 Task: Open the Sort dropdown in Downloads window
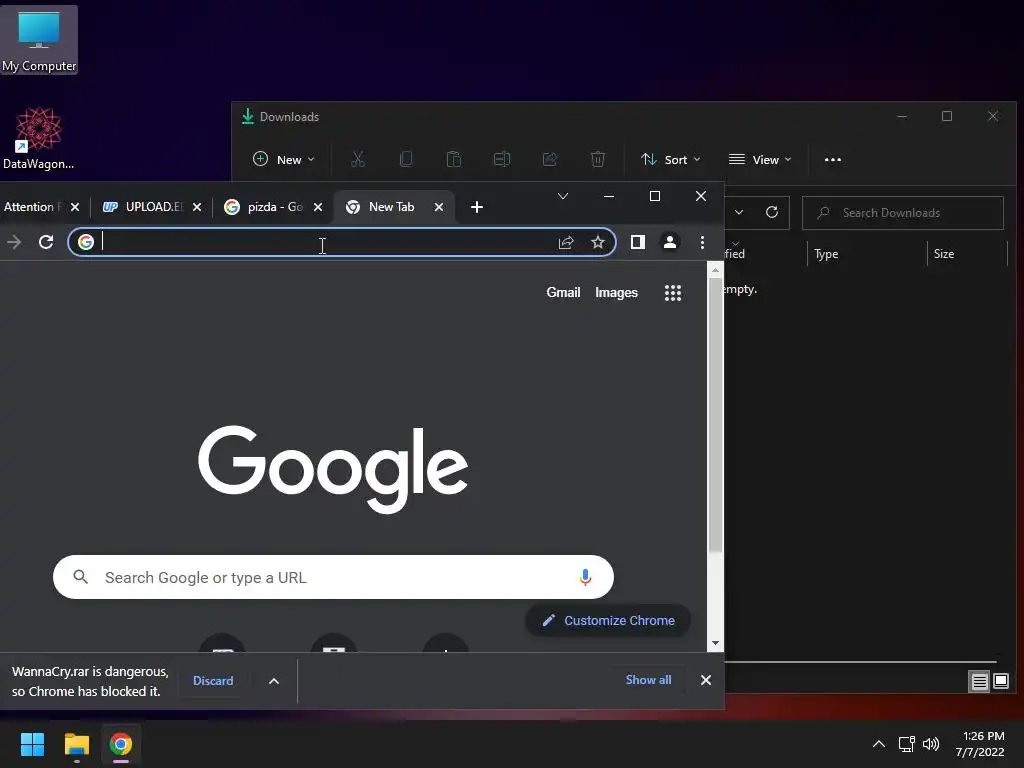(671, 159)
